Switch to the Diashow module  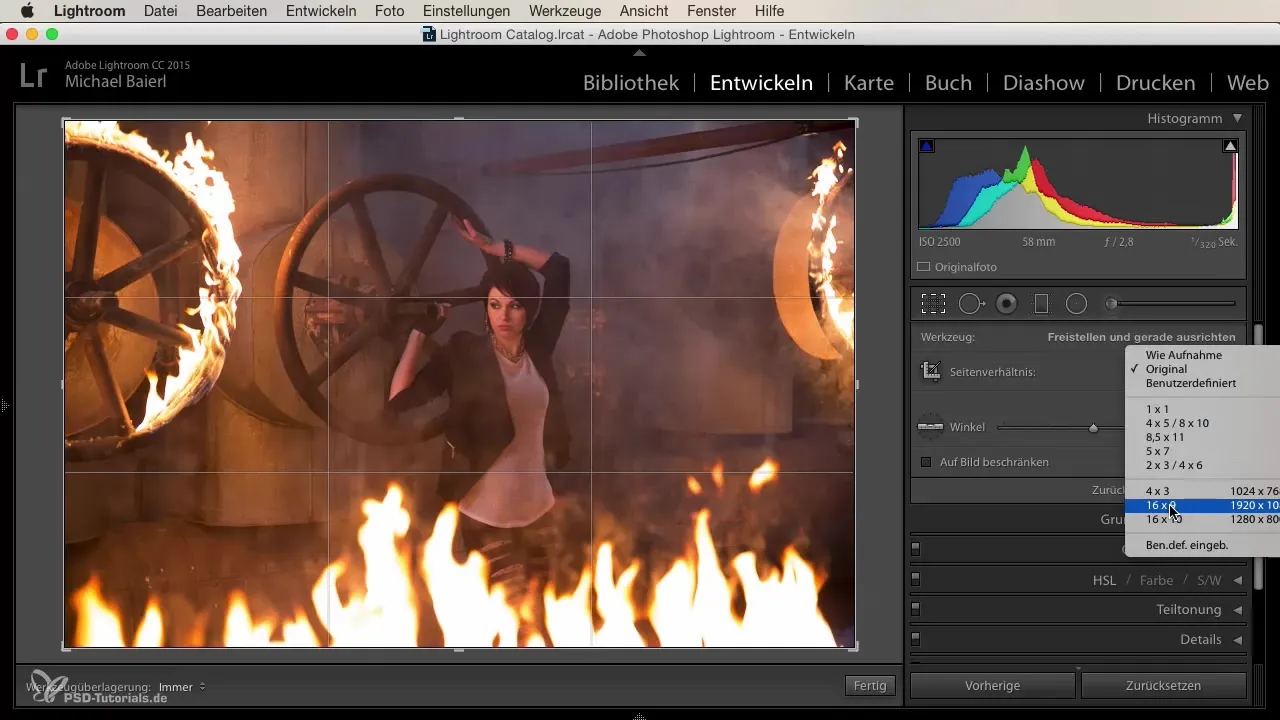(x=1045, y=83)
